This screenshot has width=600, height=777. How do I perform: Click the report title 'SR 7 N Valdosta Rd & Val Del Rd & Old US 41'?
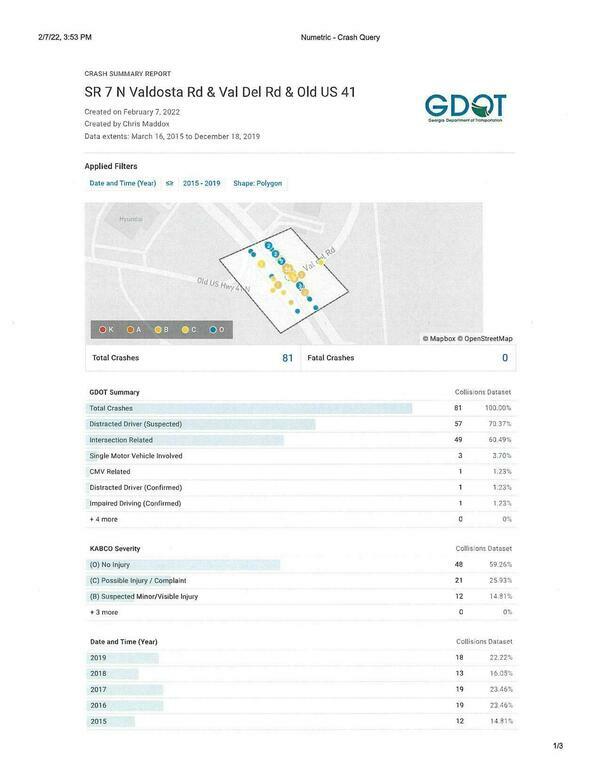point(220,92)
